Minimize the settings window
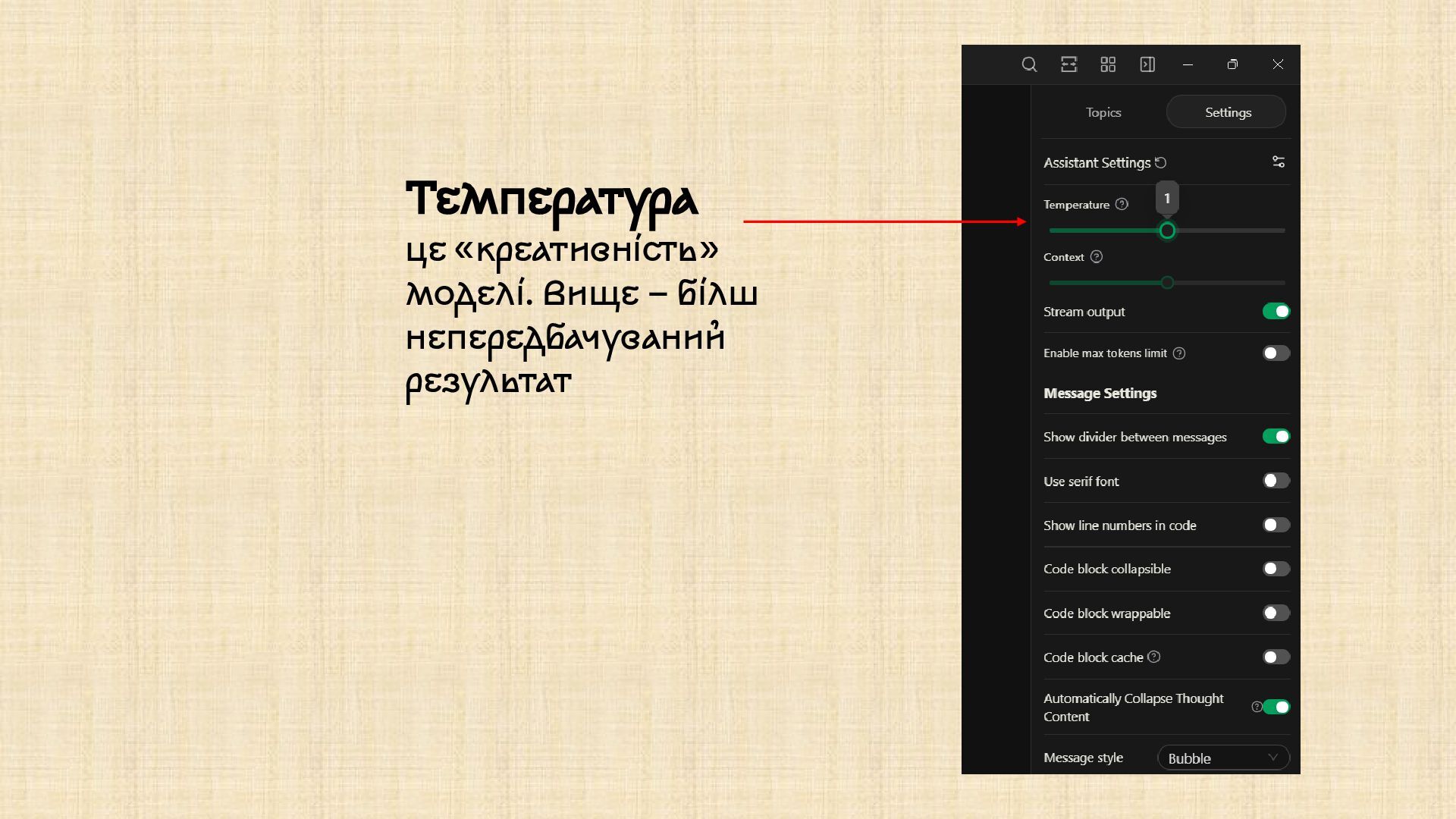Screen dimensions: 1456x819 [x=1188, y=64]
